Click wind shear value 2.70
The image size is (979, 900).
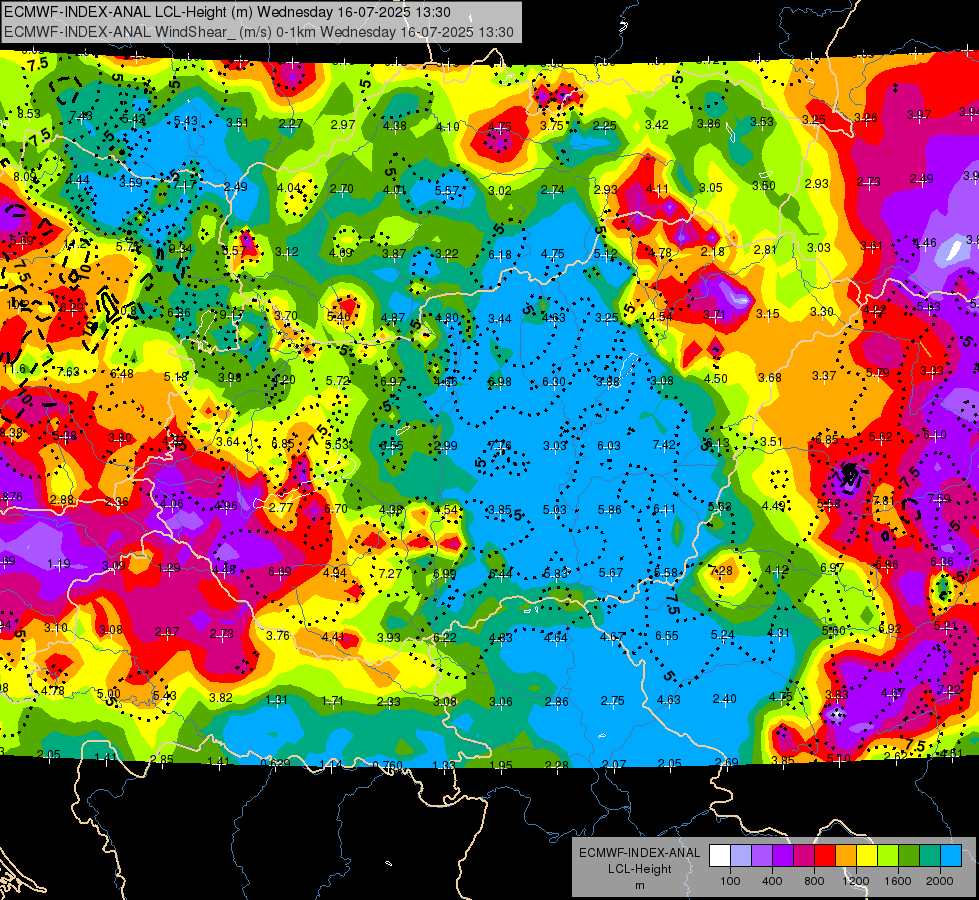pos(342,189)
